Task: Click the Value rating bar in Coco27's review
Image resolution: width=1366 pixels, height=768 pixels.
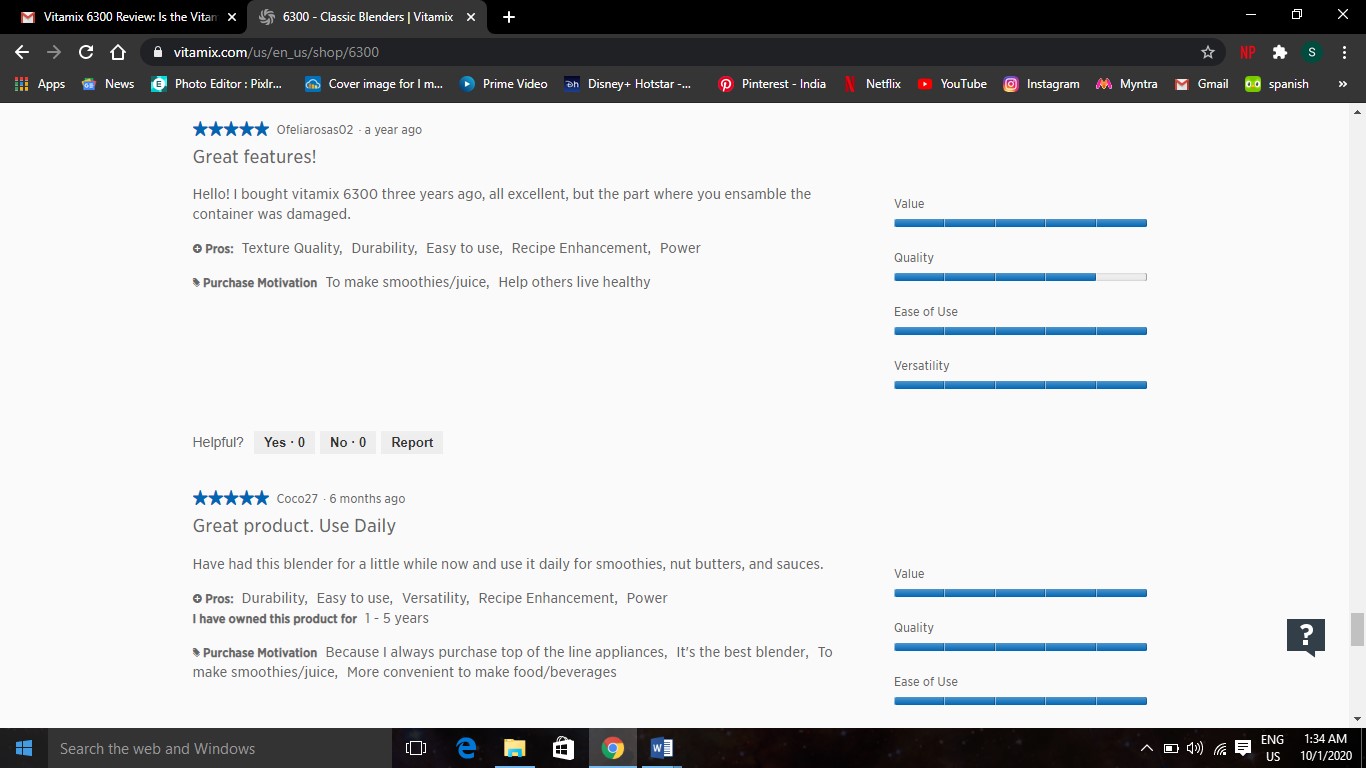Action: click(x=1020, y=593)
